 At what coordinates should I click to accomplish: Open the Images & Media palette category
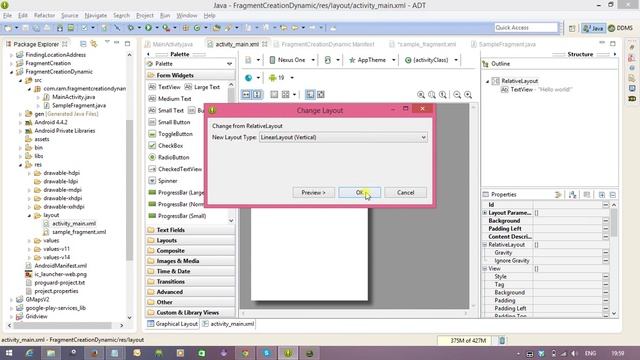click(x=190, y=261)
